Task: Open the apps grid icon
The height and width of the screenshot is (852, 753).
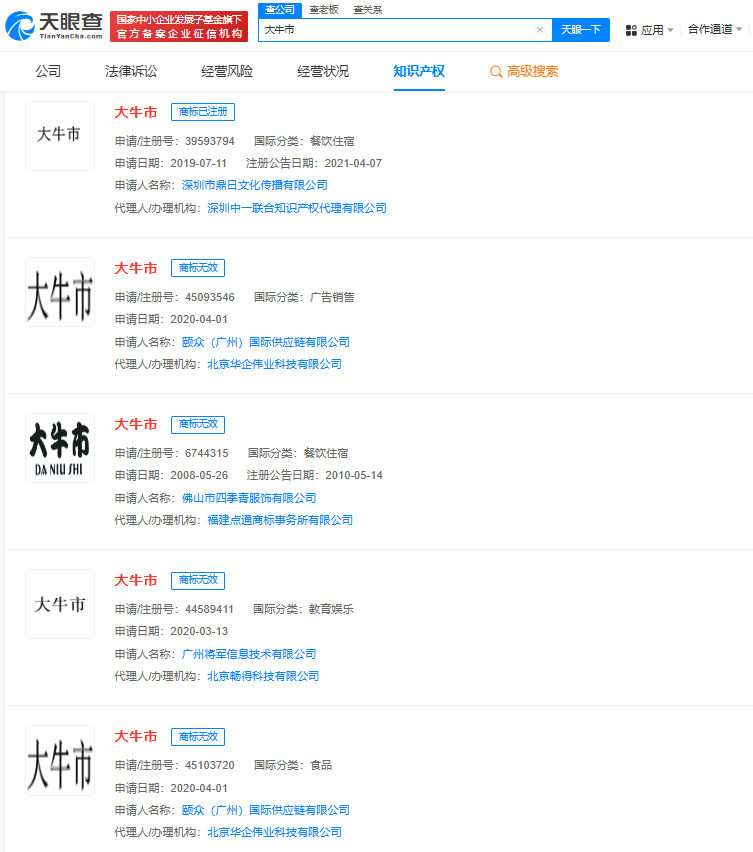Action: [631, 30]
